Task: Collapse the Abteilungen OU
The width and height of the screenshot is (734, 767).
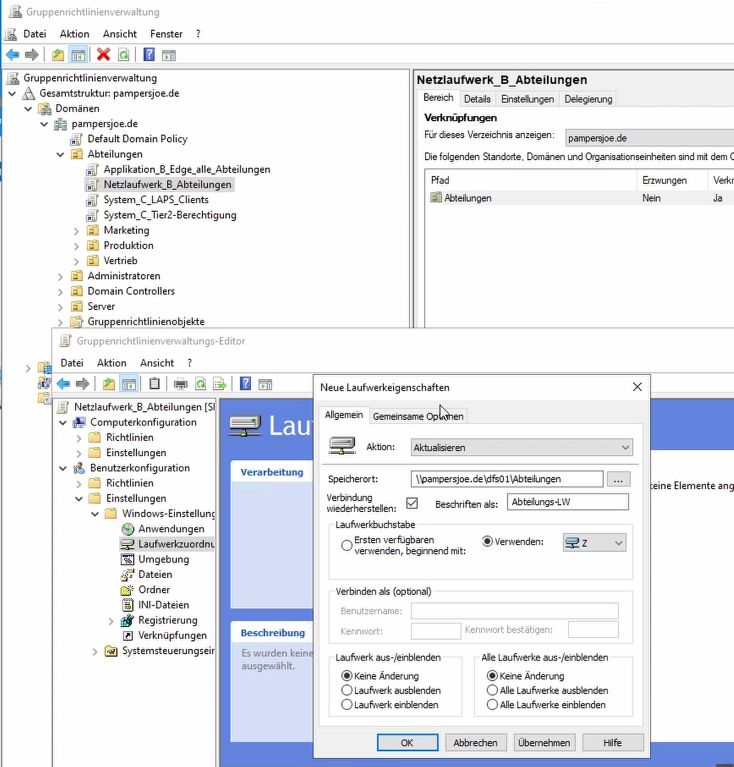Action: coord(60,155)
